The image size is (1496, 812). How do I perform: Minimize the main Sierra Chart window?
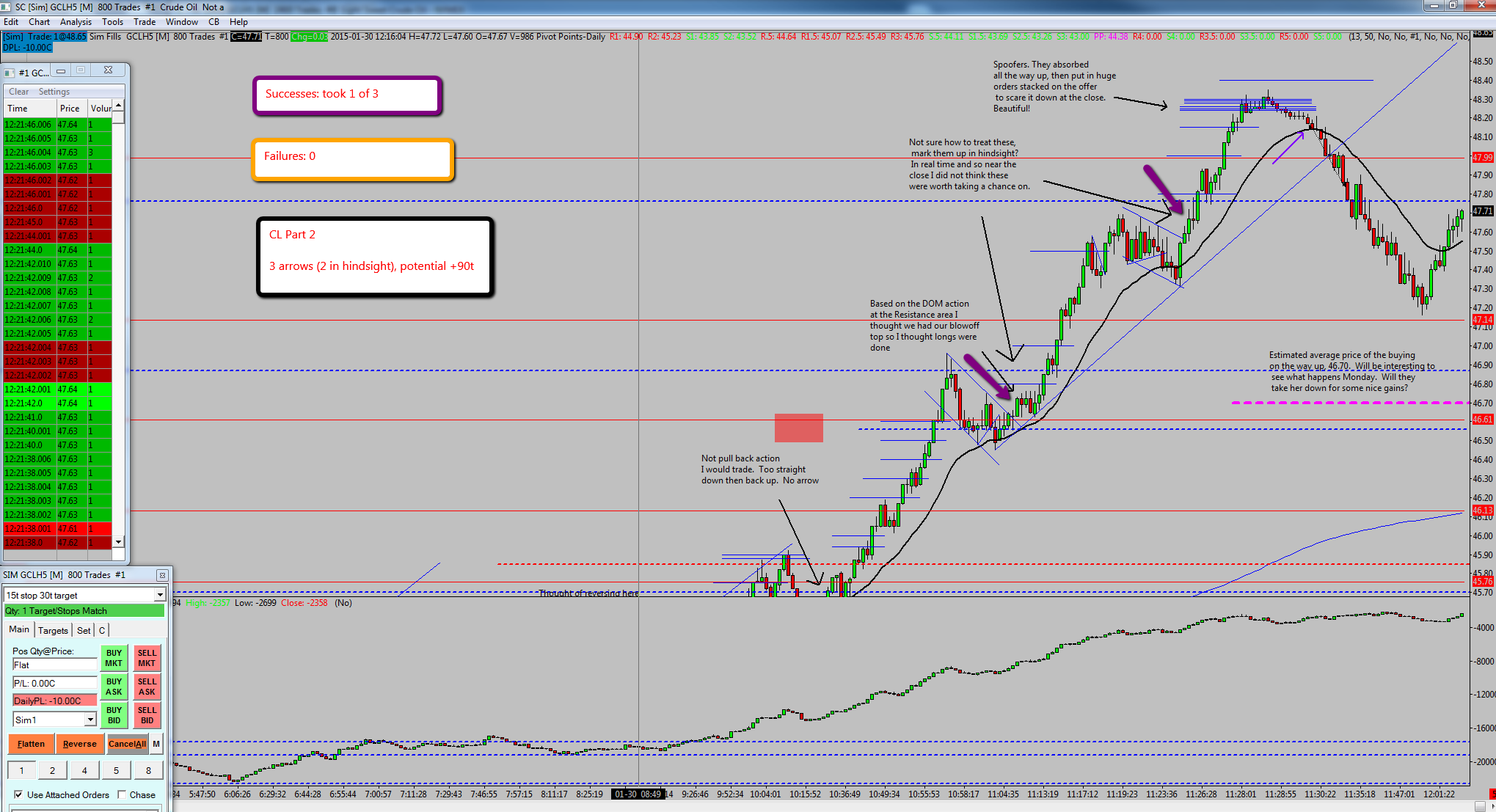[x=1434, y=5]
